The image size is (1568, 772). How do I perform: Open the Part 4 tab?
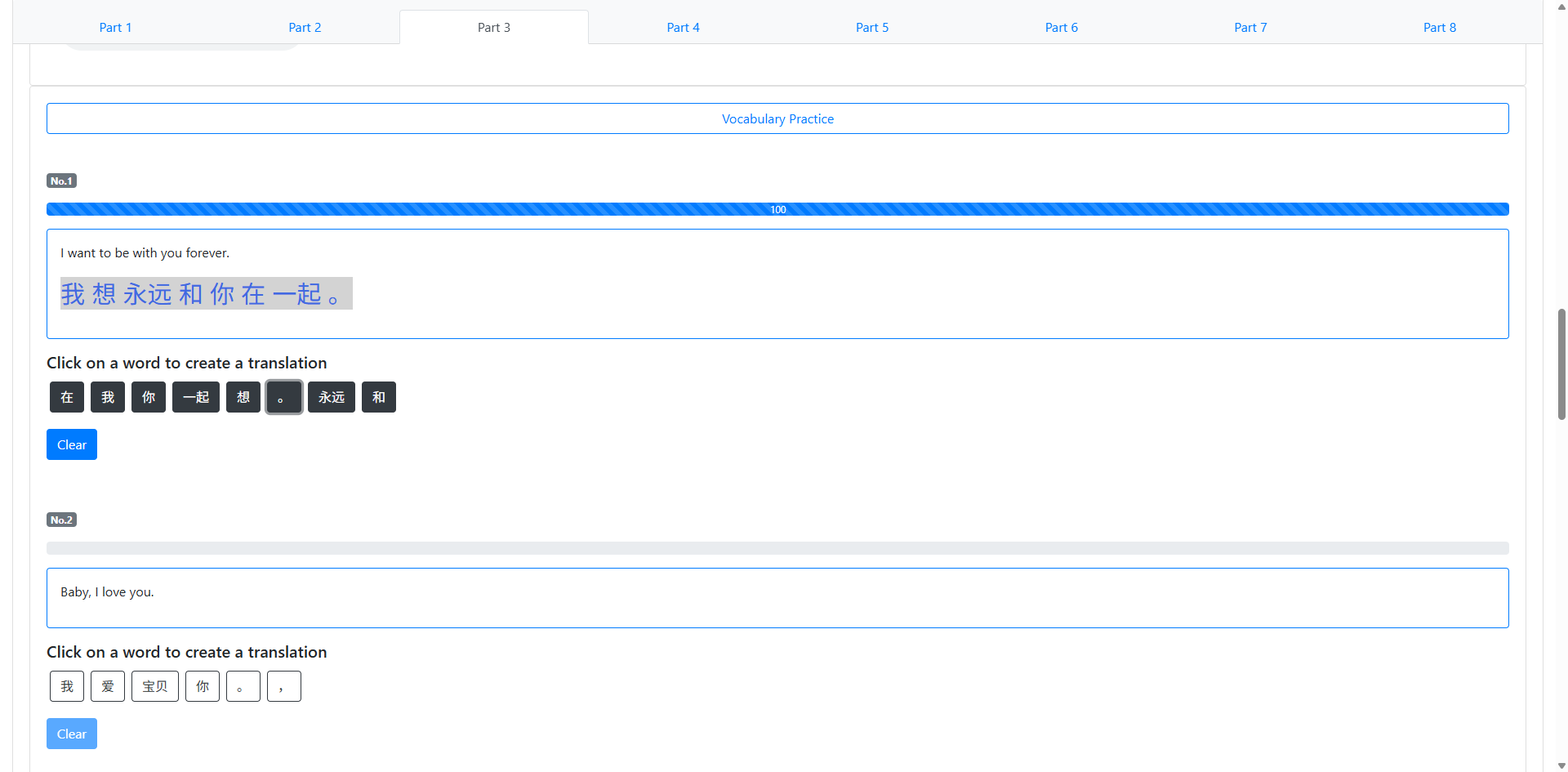683,27
